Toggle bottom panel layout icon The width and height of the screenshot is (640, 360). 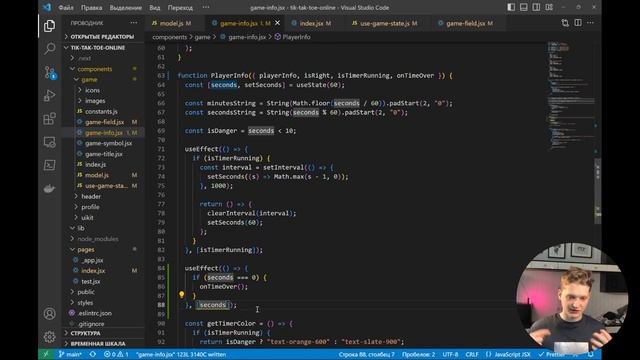pyautogui.click(x=524, y=7)
